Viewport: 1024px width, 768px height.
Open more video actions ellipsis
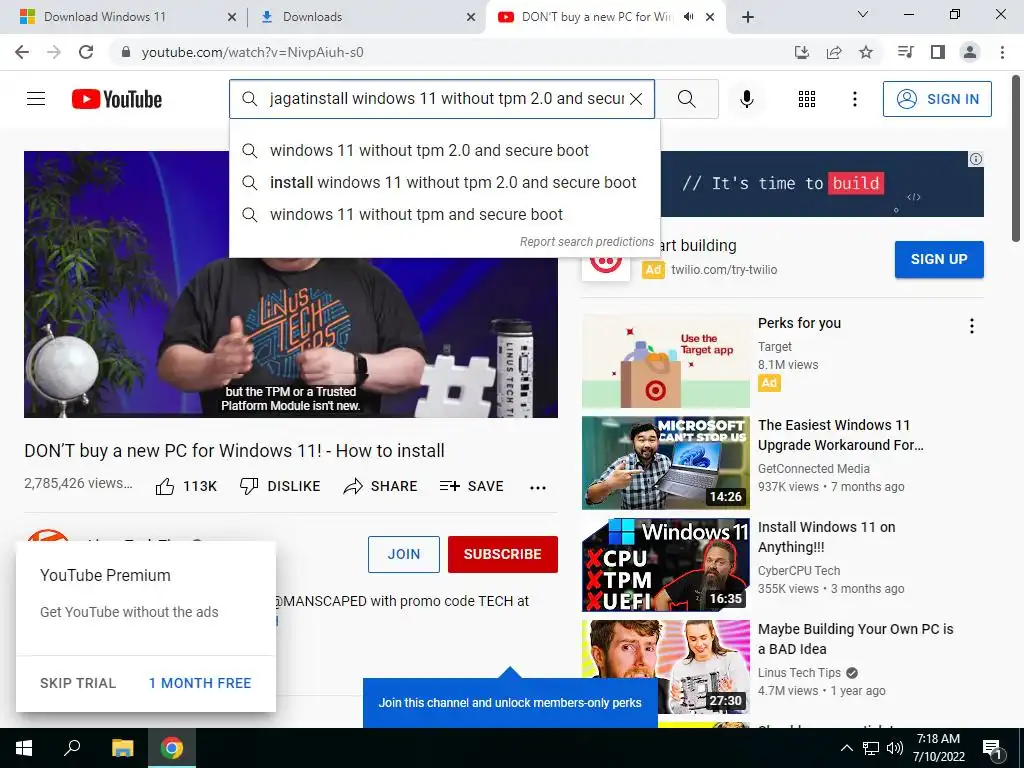537,487
